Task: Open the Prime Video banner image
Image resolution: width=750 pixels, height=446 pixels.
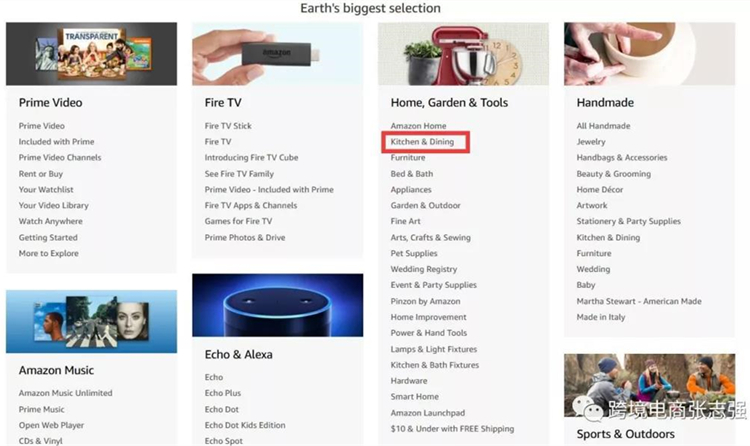Action: click(91, 54)
